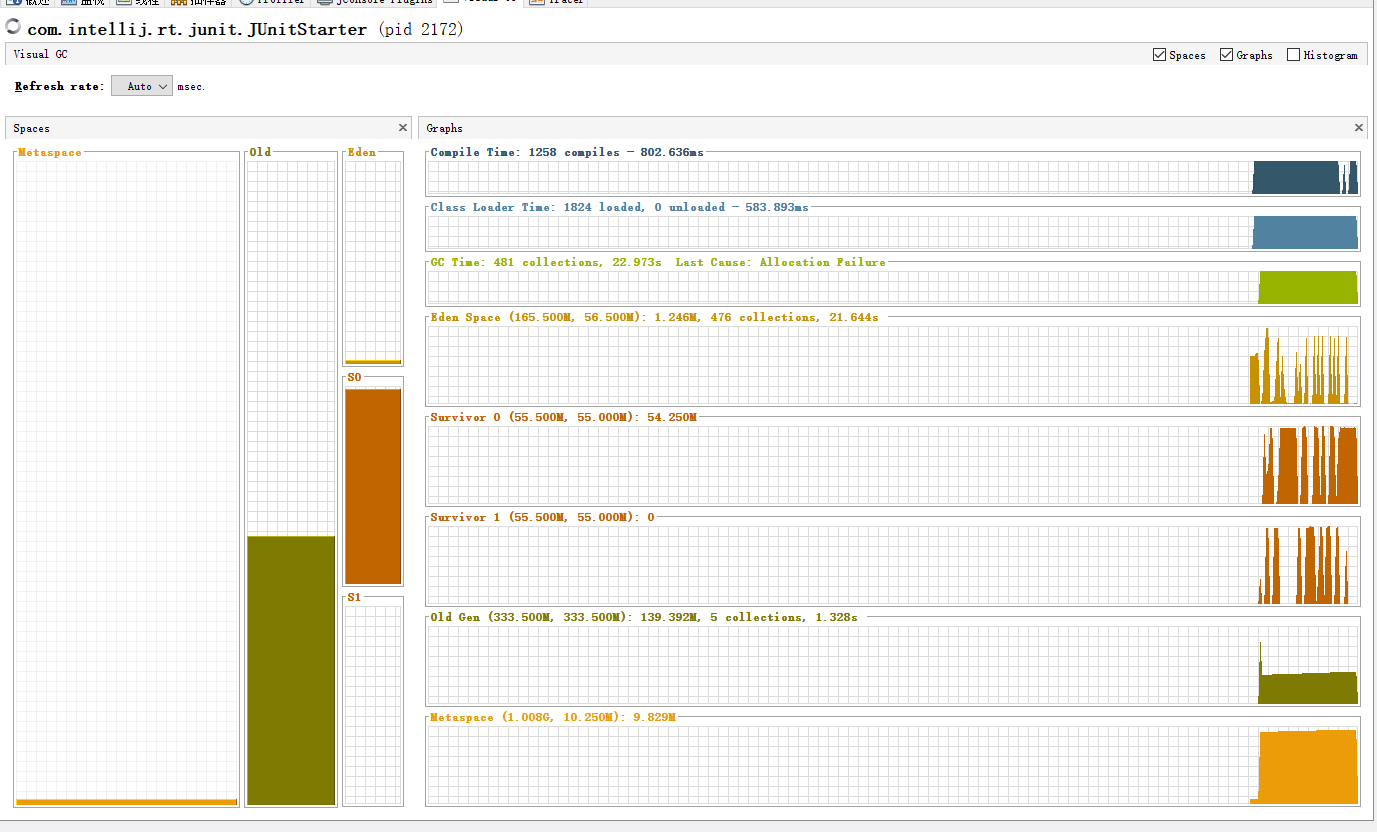Image resolution: width=1377 pixels, height=832 pixels.
Task: Click the 'com.intellij.rt.junit.JUnitStarter' title
Action: tap(198, 29)
